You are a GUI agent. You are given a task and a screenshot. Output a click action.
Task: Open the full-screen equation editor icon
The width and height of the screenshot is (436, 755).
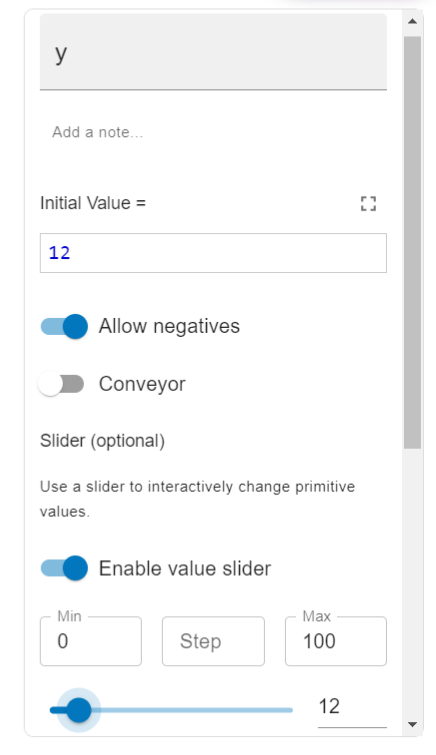pos(368,204)
